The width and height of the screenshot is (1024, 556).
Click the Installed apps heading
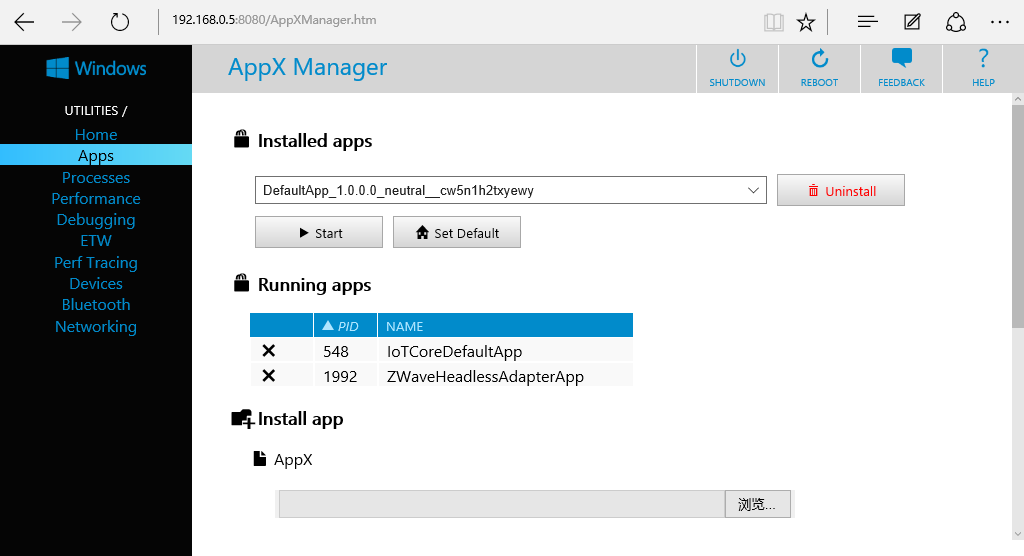[x=315, y=141]
